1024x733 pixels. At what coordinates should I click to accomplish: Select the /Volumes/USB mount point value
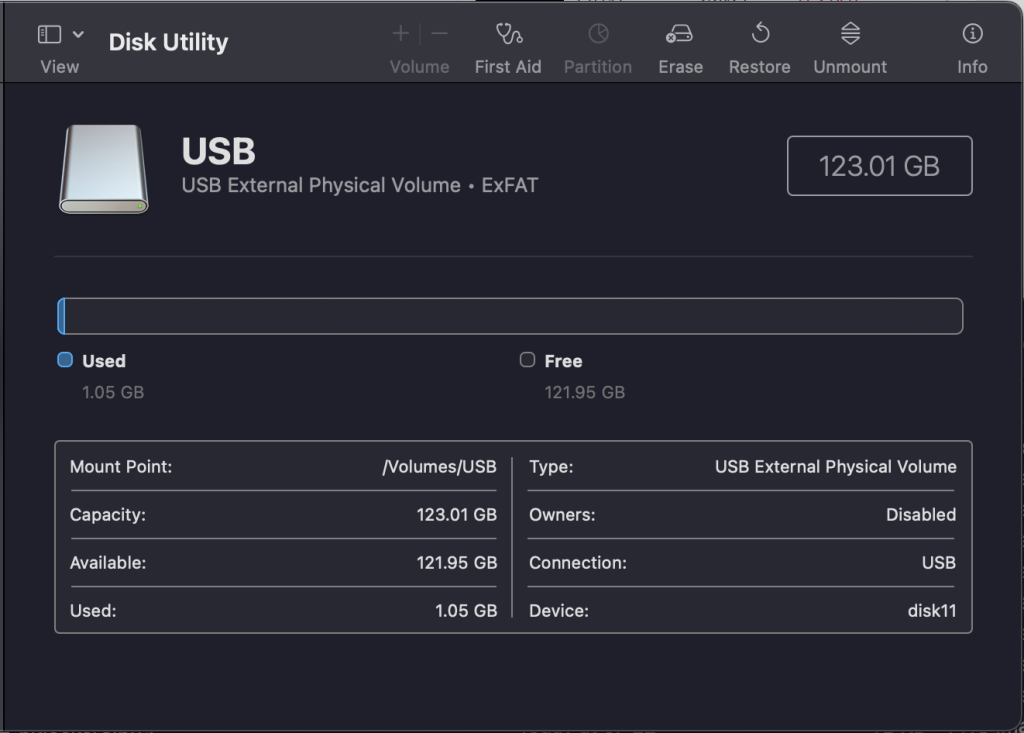[439, 467]
